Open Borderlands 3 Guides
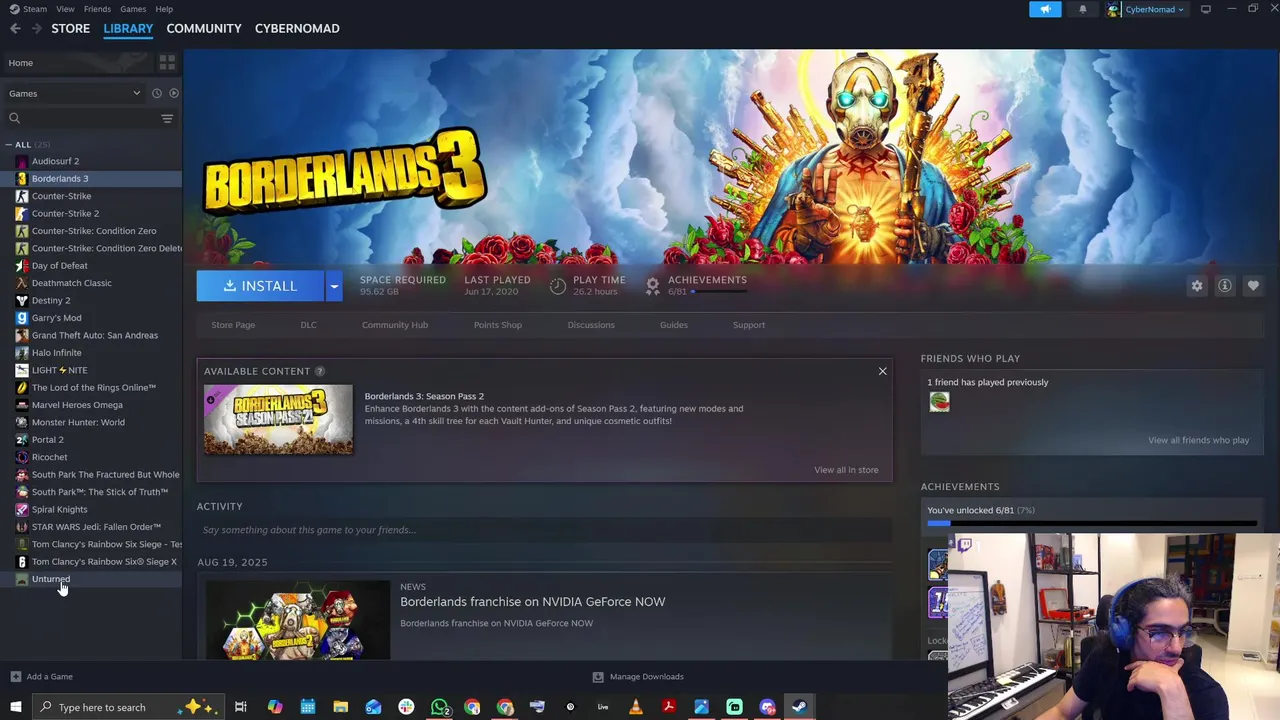 [674, 325]
